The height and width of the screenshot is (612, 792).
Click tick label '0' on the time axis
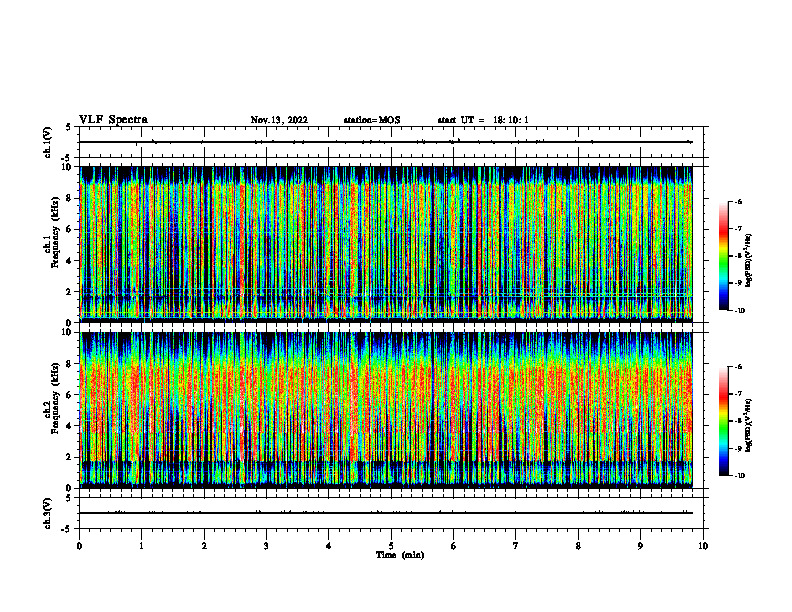[79, 546]
